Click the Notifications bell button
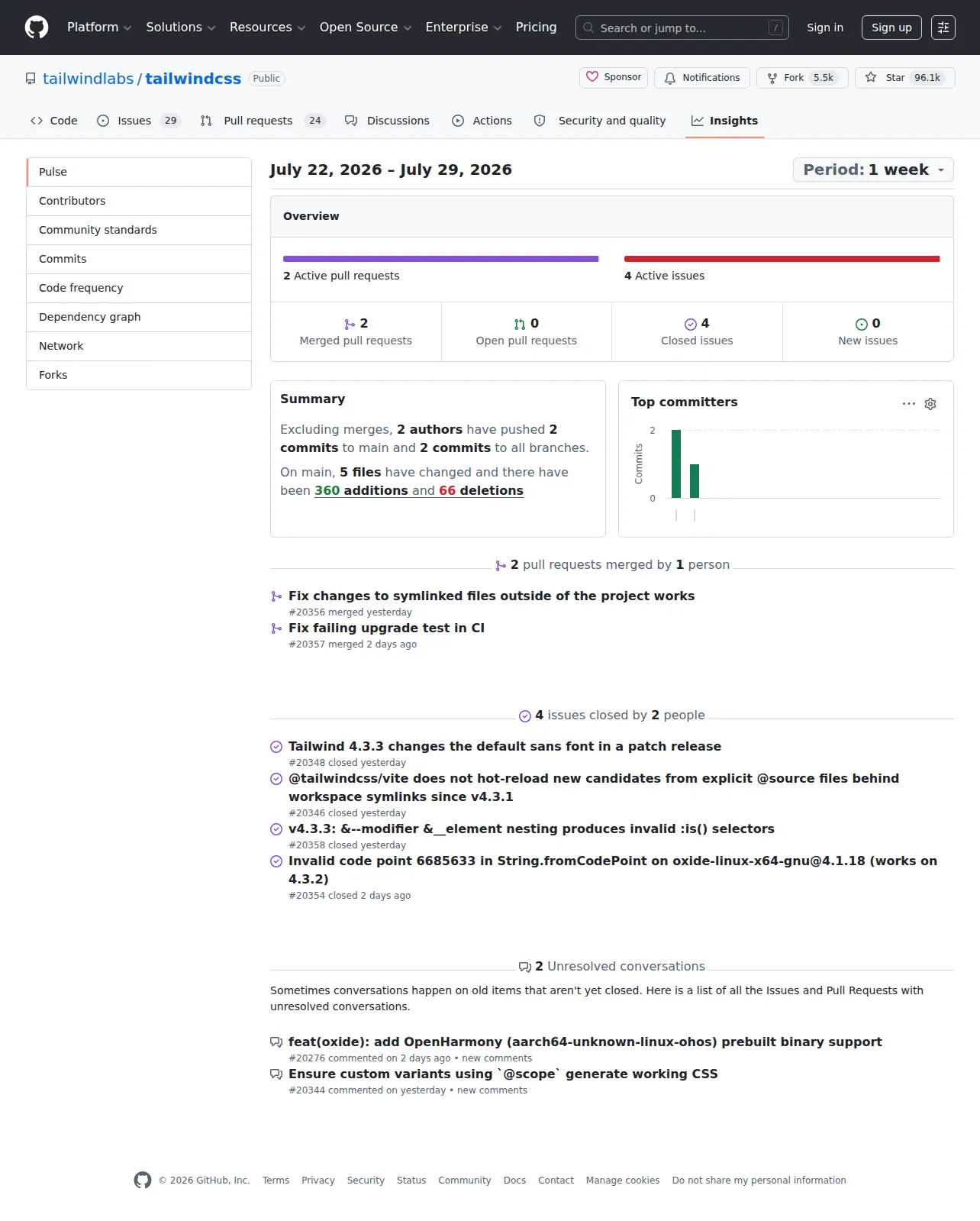This screenshot has height=1221, width=980. [702, 78]
